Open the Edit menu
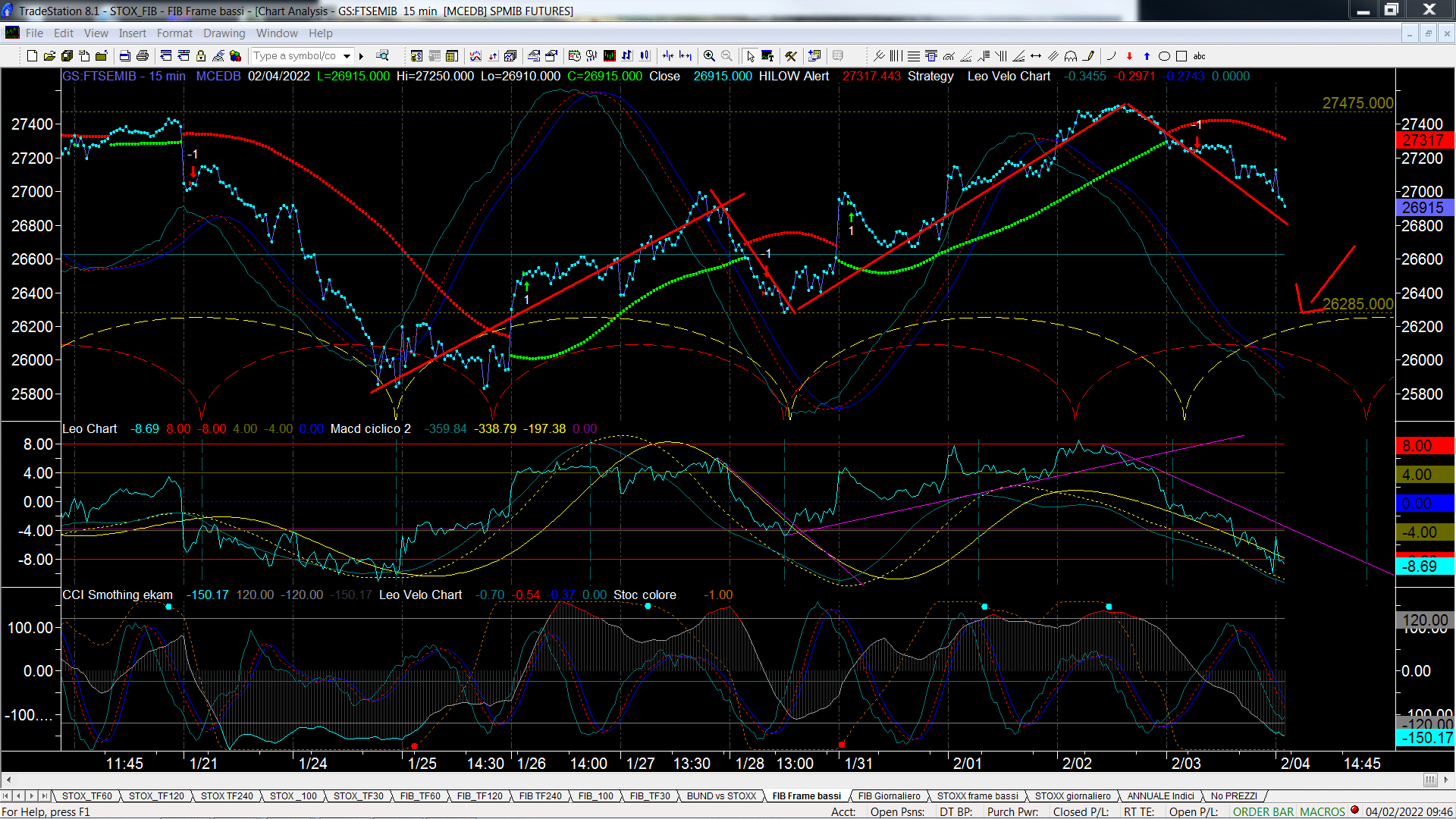Viewport: 1456px width, 819px height. (64, 33)
